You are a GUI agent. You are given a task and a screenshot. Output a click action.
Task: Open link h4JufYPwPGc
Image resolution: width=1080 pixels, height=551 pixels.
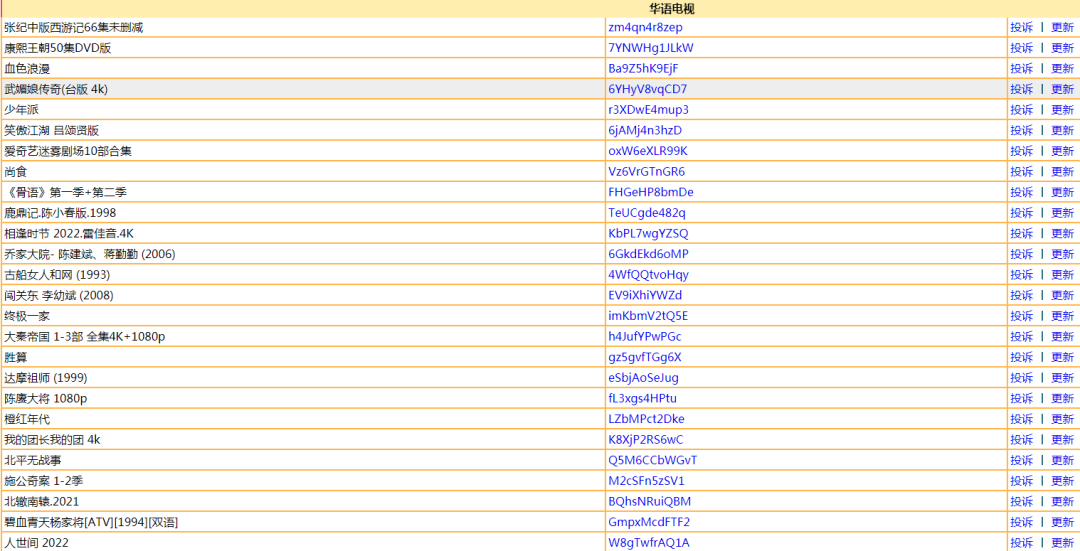click(x=645, y=337)
